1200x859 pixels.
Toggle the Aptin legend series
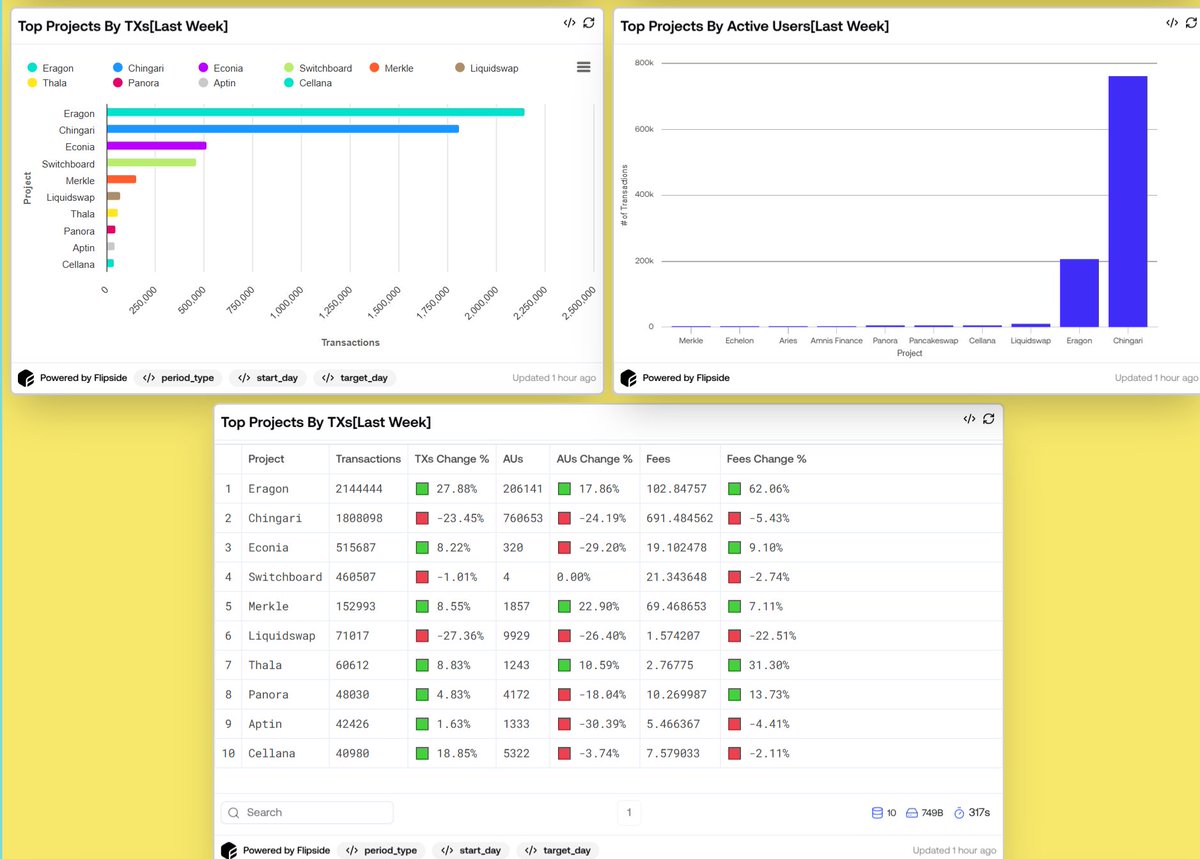coord(217,83)
